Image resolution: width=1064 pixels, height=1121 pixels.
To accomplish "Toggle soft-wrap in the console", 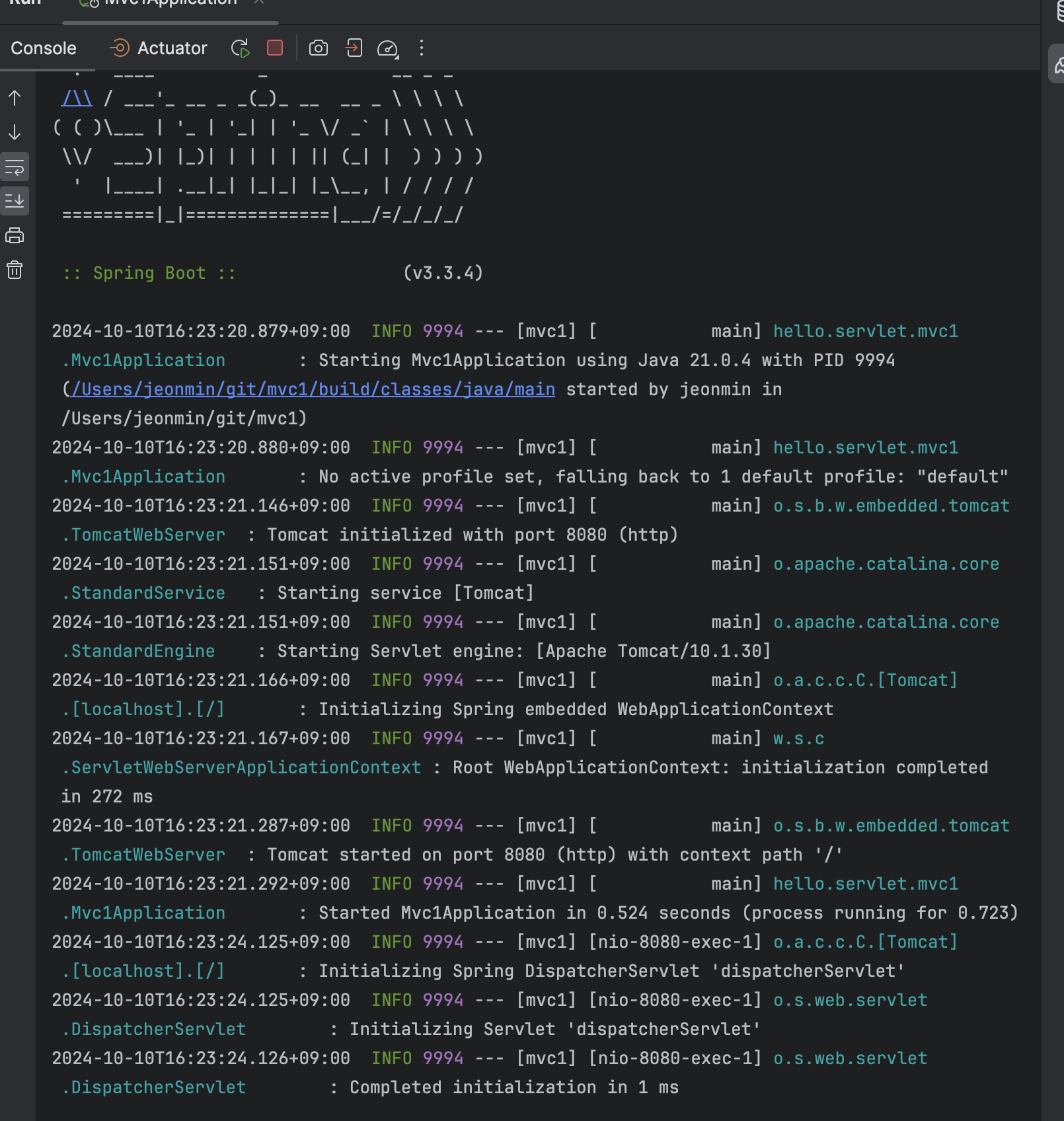I will click(x=15, y=168).
